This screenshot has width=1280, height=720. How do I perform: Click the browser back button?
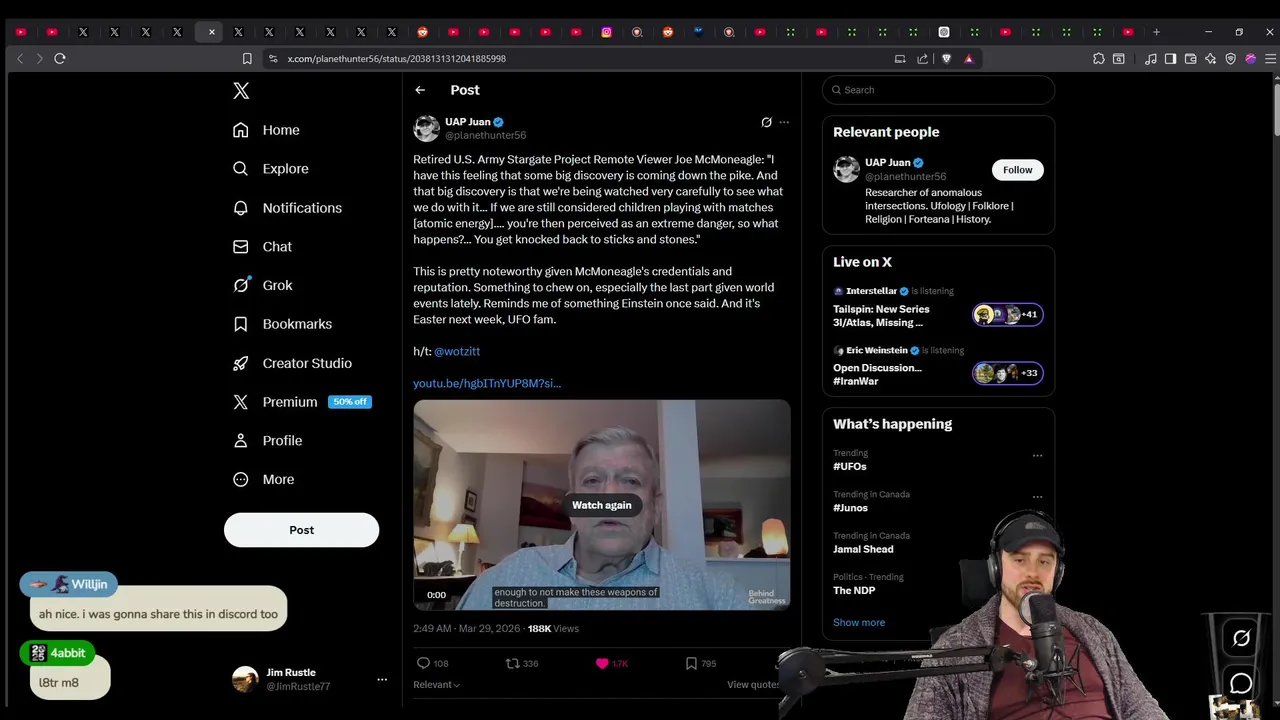pyautogui.click(x=20, y=59)
